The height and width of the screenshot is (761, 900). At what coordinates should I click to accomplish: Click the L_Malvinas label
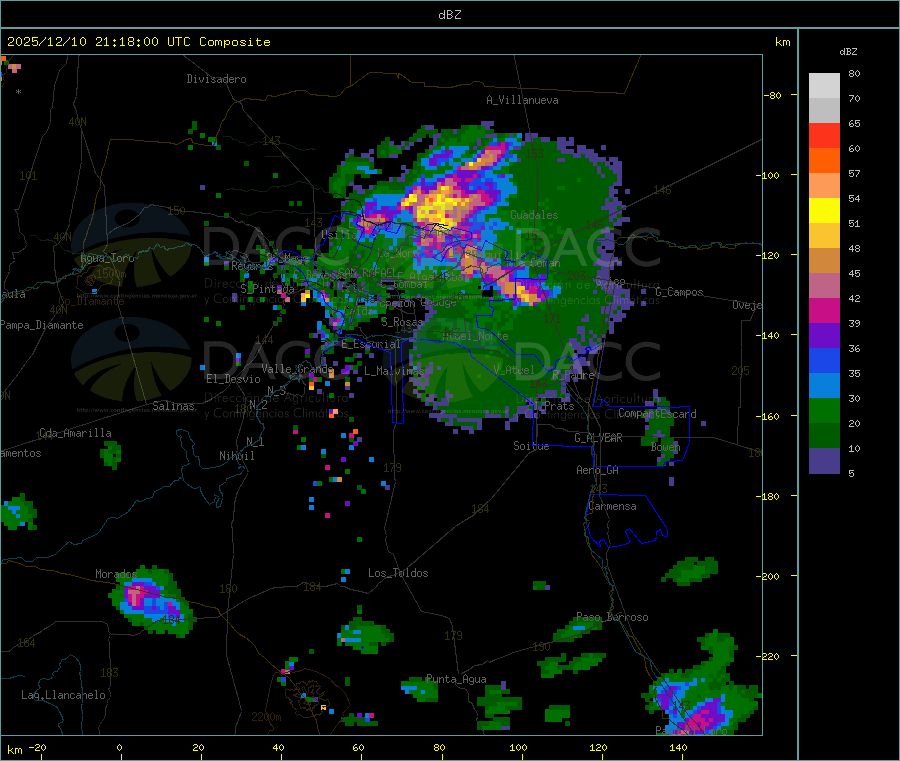(x=394, y=371)
